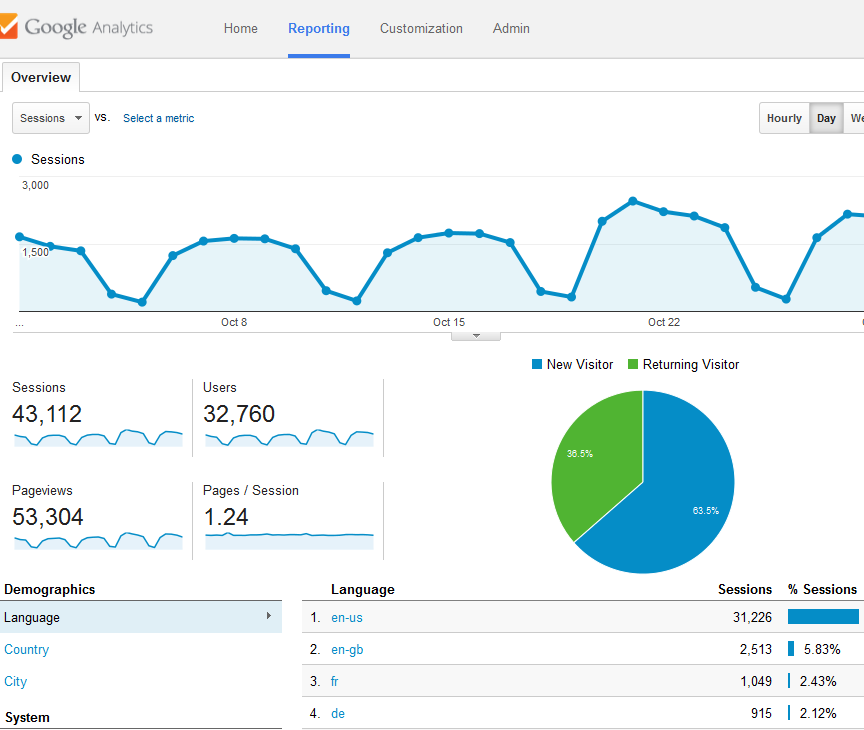This screenshot has width=864, height=730.
Task: Click the New Visitor blue legend square
Action: 537,364
